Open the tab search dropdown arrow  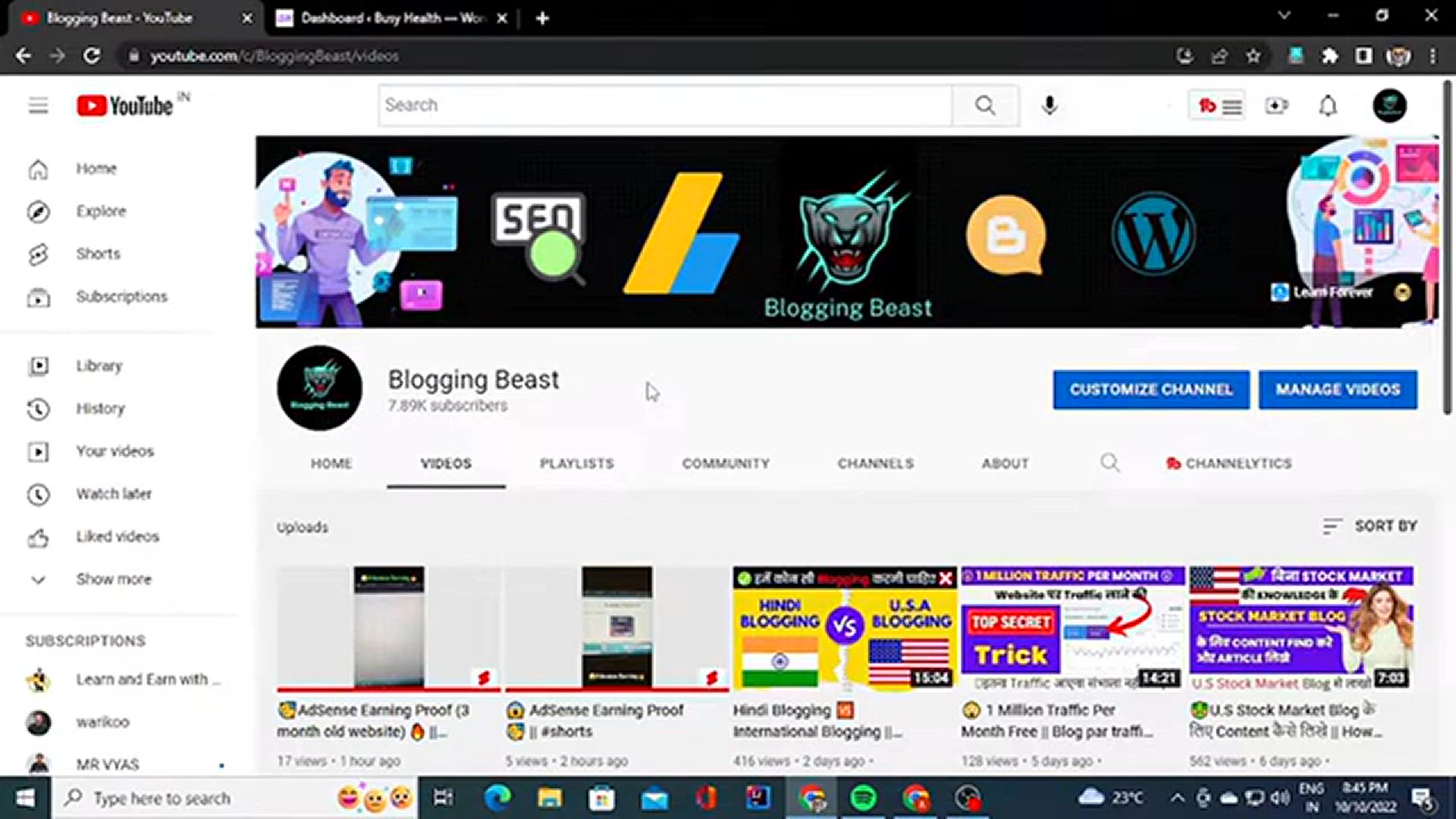coord(1284,15)
